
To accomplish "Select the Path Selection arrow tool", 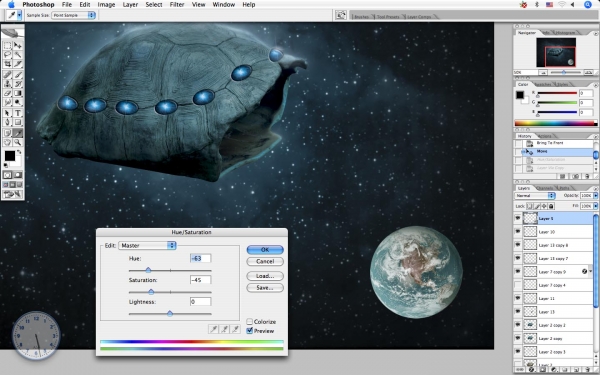I will click(7, 113).
